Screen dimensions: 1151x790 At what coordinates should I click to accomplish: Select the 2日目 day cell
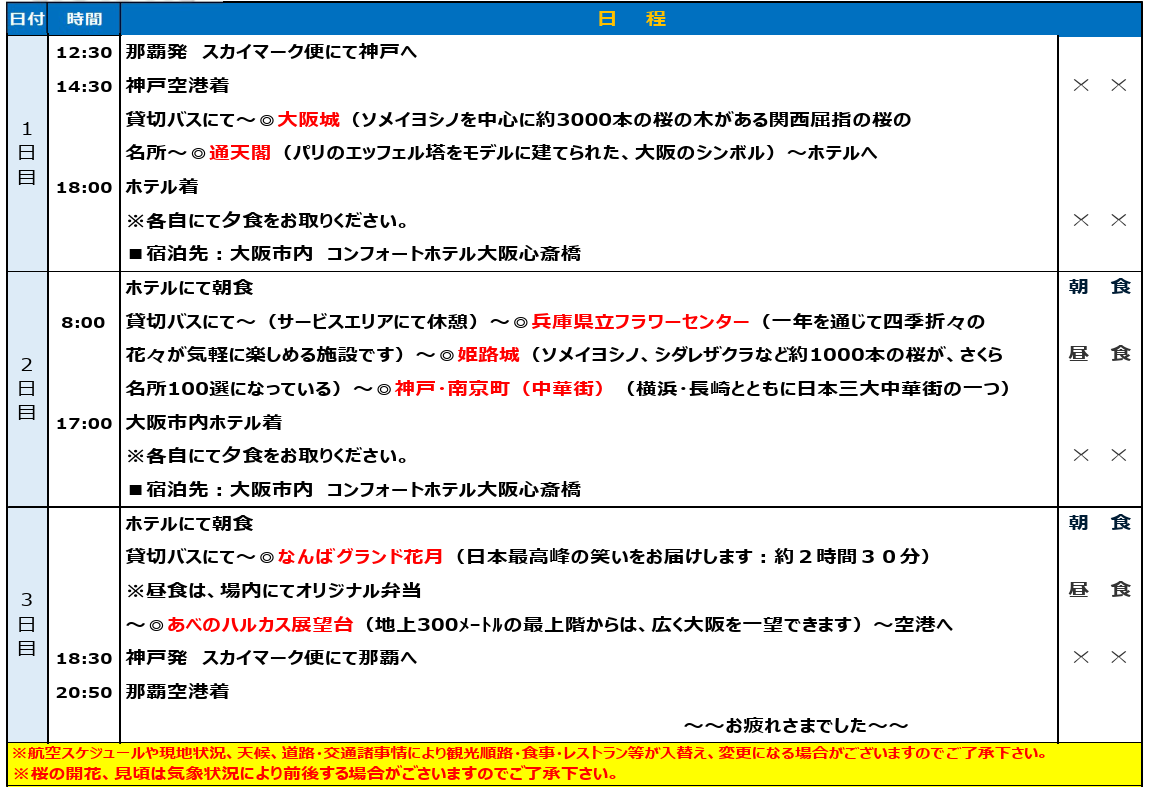27,388
